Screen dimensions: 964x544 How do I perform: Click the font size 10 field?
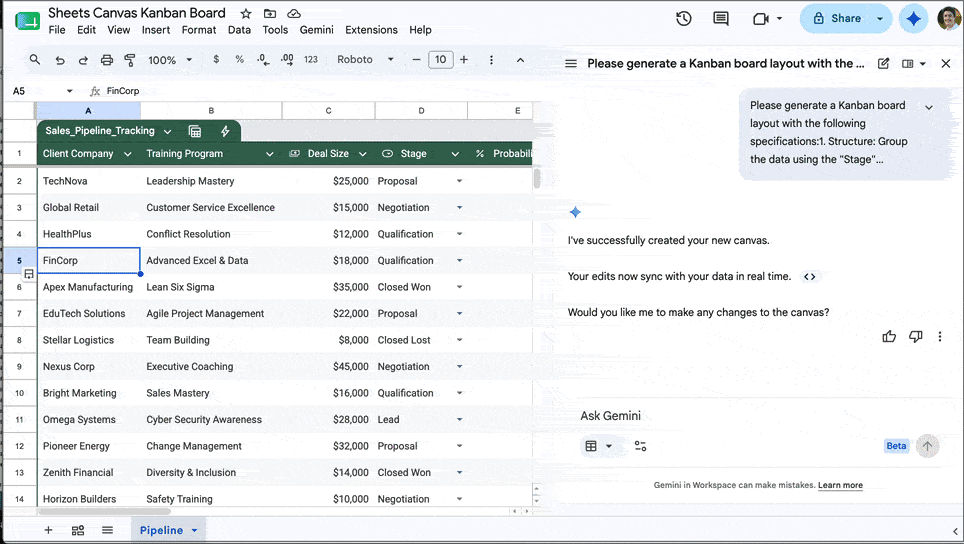[440, 60]
